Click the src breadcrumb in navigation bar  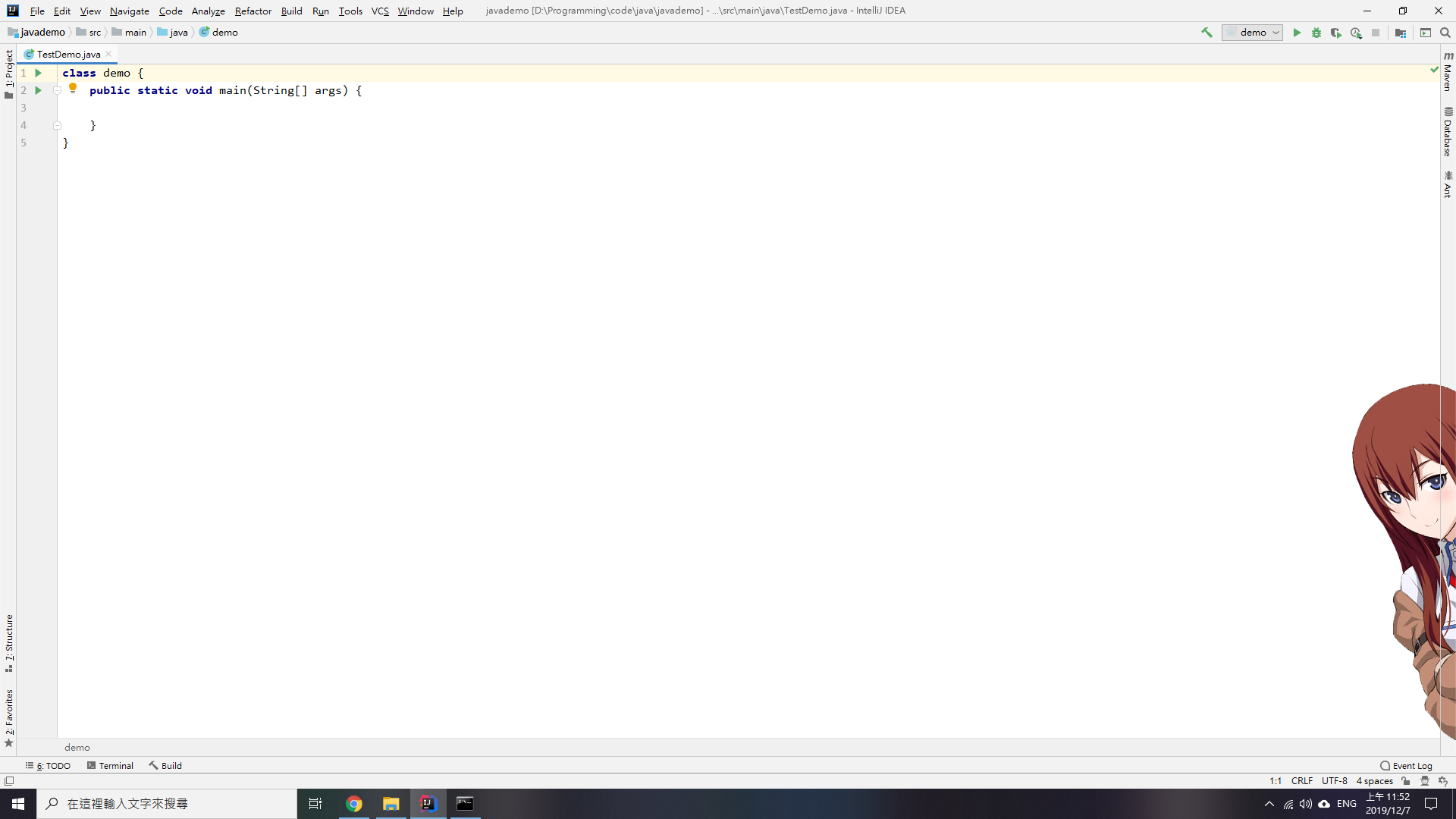pos(94,33)
